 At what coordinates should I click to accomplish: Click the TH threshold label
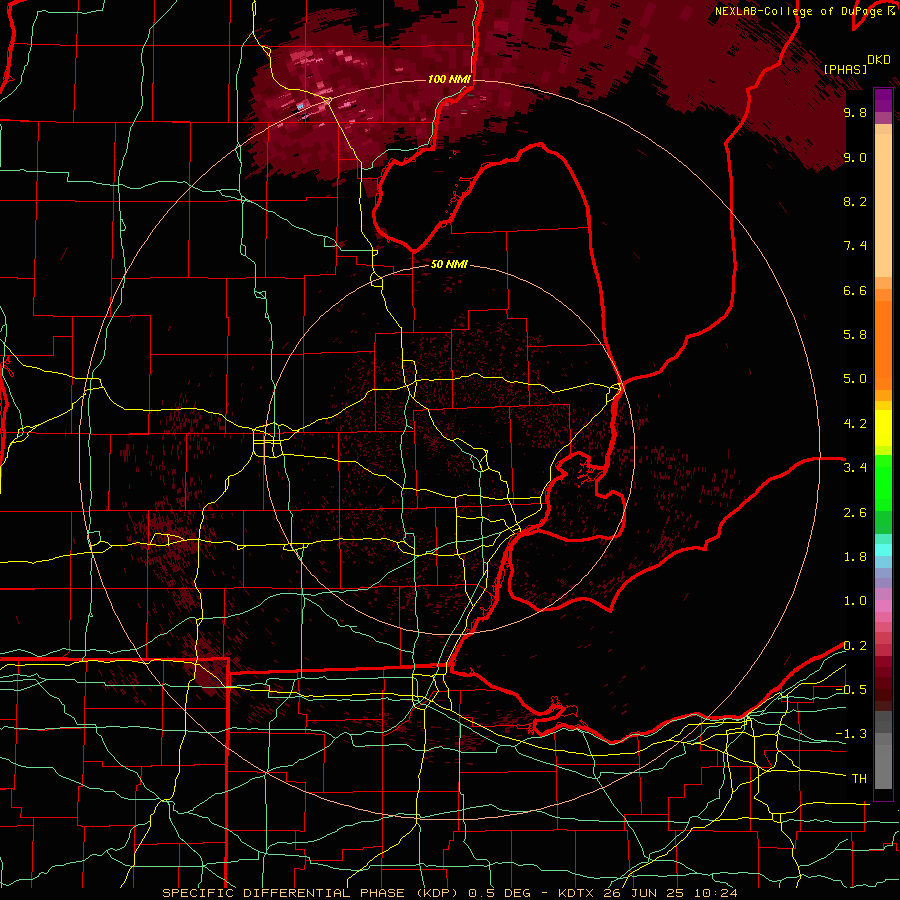pos(859,779)
